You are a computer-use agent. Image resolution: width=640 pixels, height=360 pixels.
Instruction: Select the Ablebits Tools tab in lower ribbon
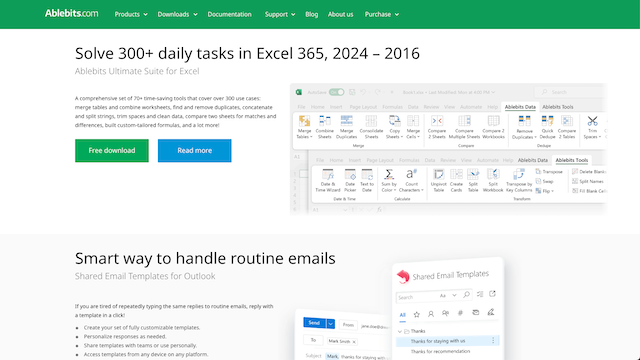(x=571, y=160)
